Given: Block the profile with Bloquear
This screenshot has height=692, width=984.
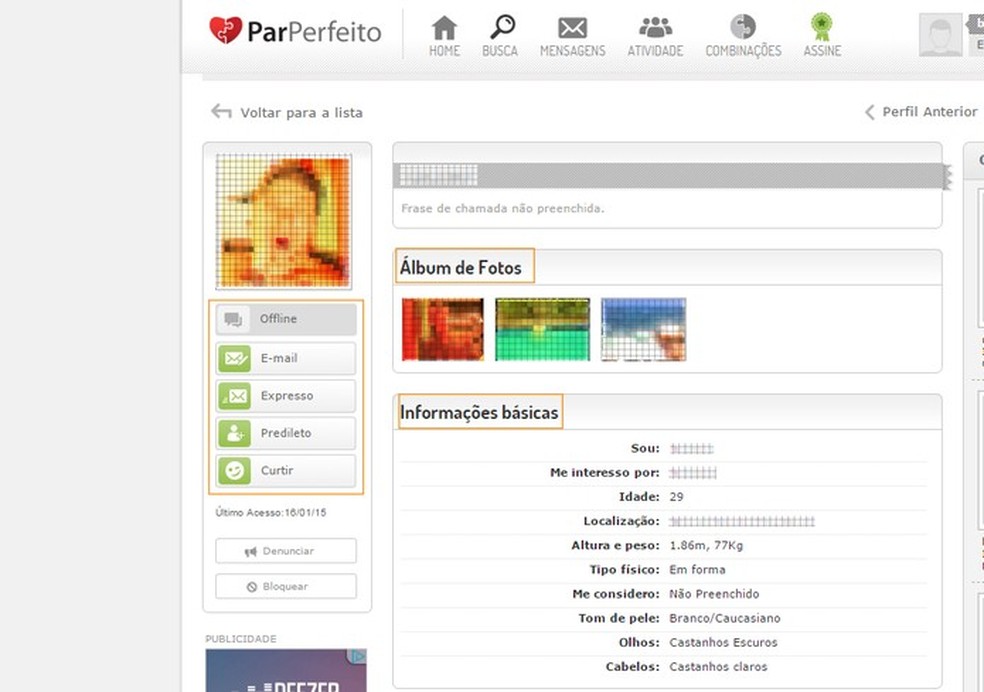Looking at the screenshot, I should click(x=285, y=586).
